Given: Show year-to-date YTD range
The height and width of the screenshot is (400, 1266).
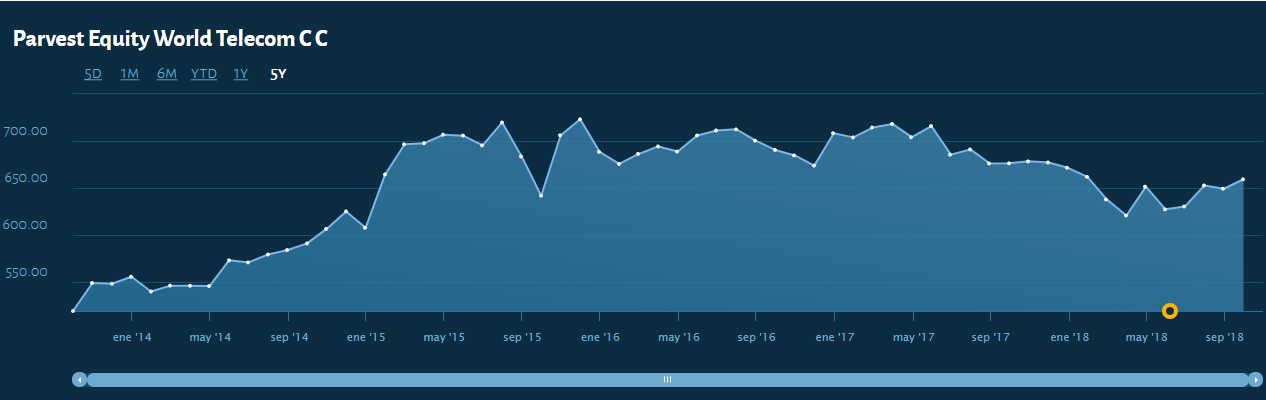Looking at the screenshot, I should [x=204, y=74].
